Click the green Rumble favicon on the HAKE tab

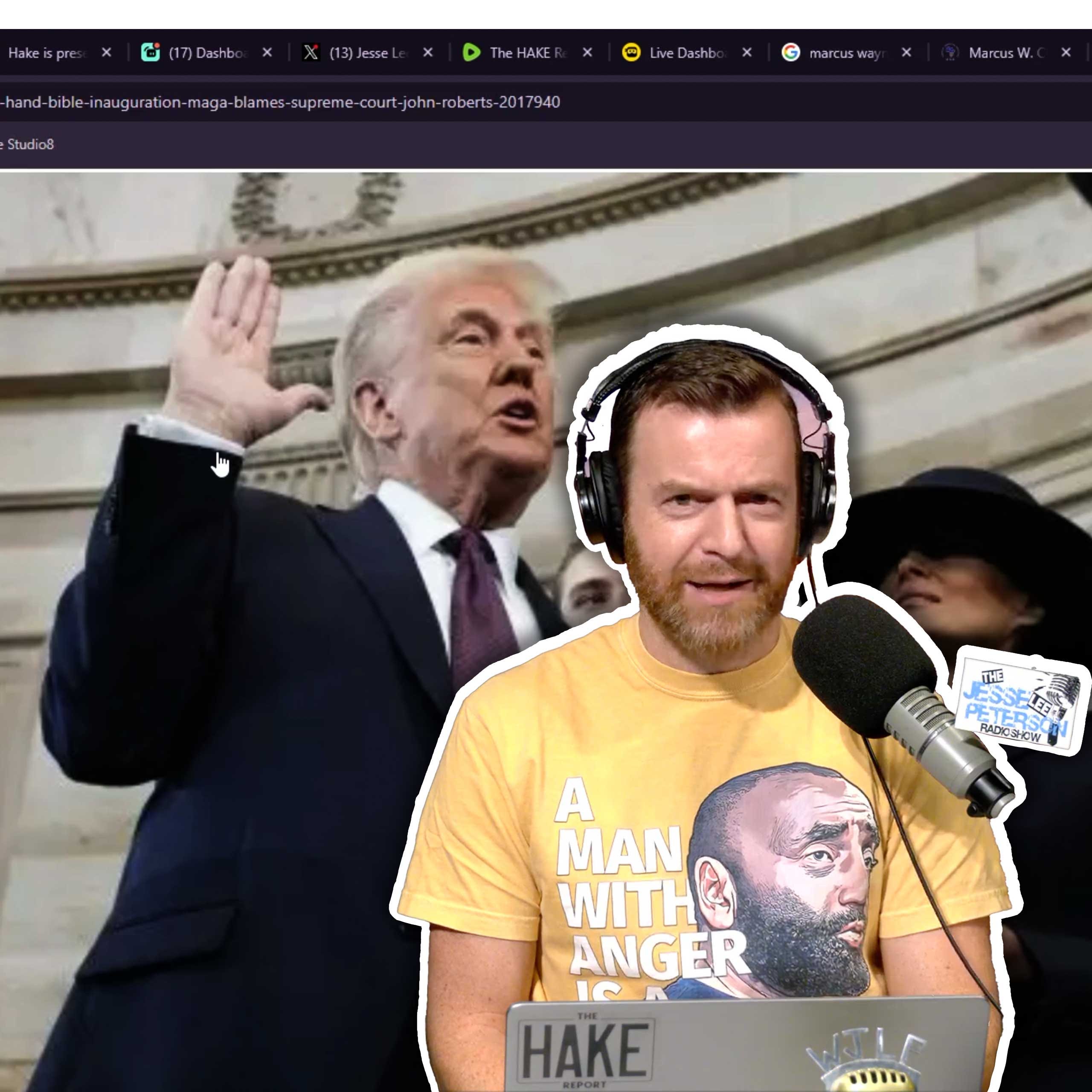coord(471,52)
